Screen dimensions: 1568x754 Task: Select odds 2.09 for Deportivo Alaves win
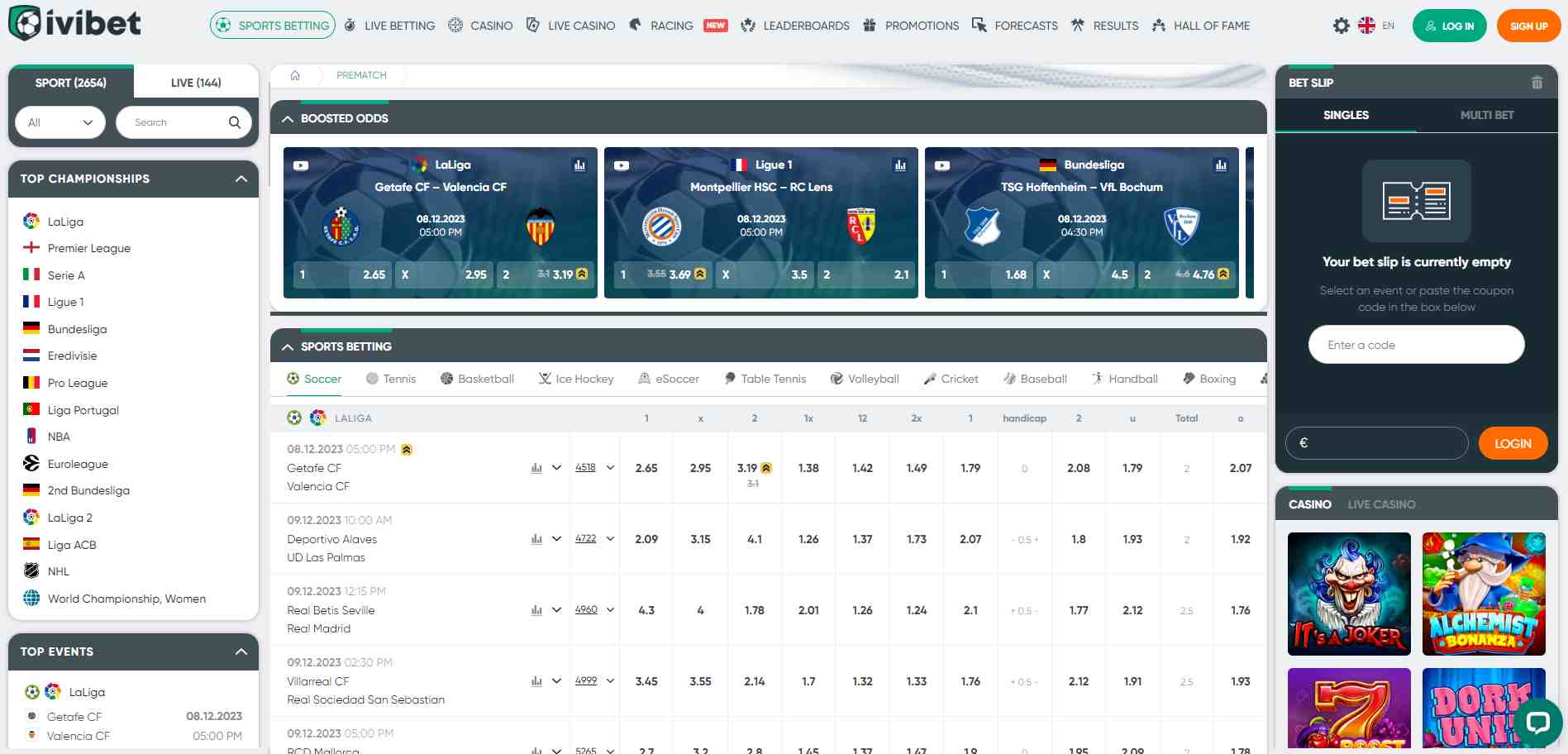[646, 539]
